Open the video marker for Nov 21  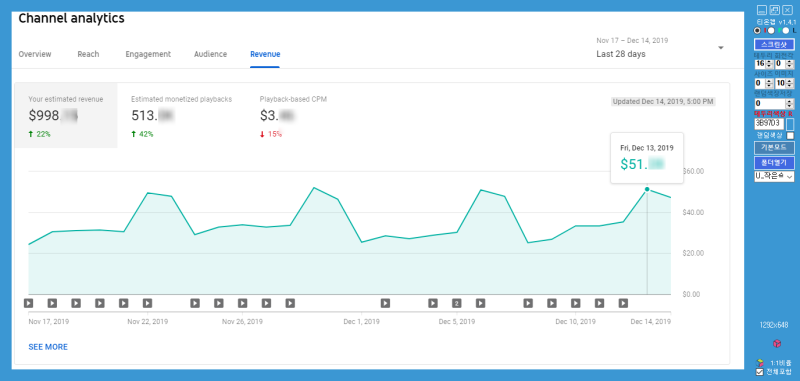123,303
